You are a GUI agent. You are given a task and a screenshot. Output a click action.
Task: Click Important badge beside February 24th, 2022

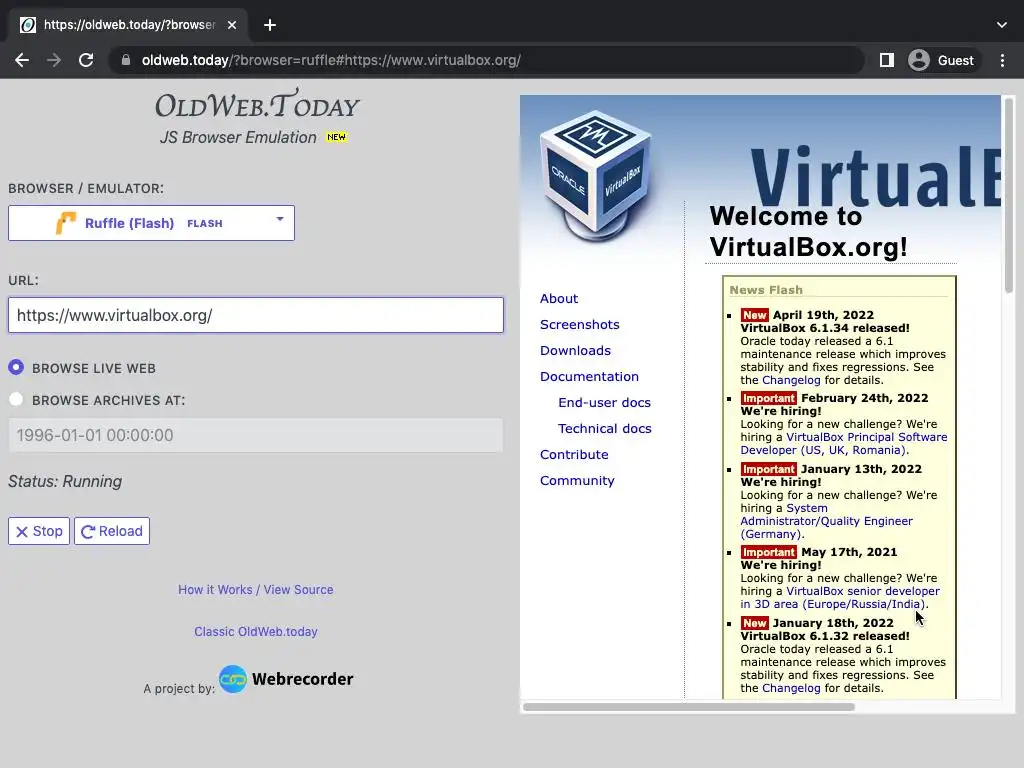tap(769, 398)
